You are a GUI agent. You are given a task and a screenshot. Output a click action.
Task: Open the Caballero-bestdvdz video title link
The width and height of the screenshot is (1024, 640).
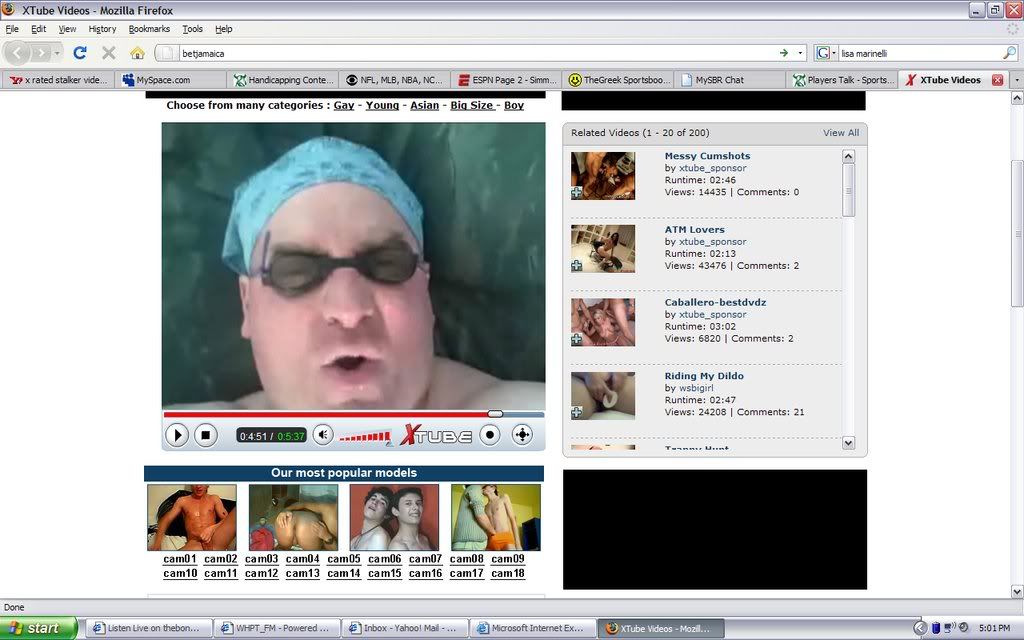click(715, 302)
